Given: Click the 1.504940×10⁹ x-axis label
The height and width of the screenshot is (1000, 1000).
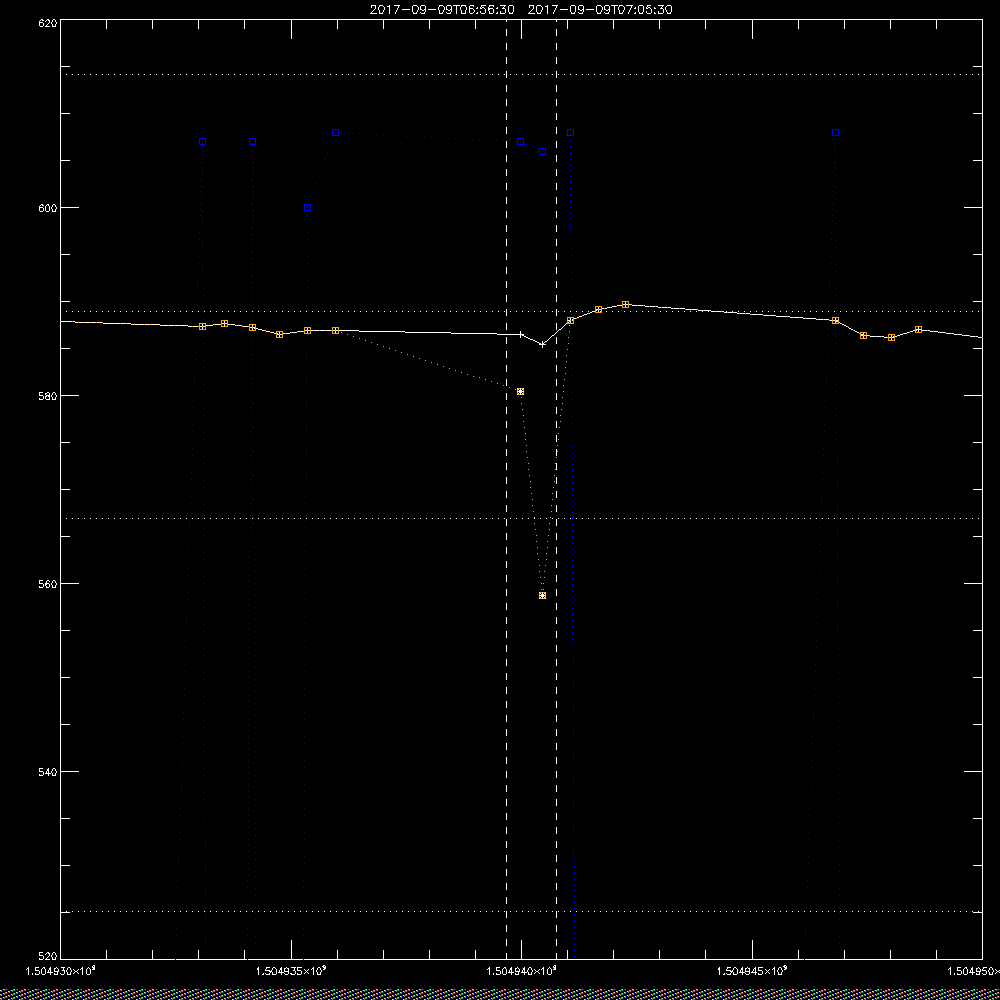Looking at the screenshot, I should 522,971.
